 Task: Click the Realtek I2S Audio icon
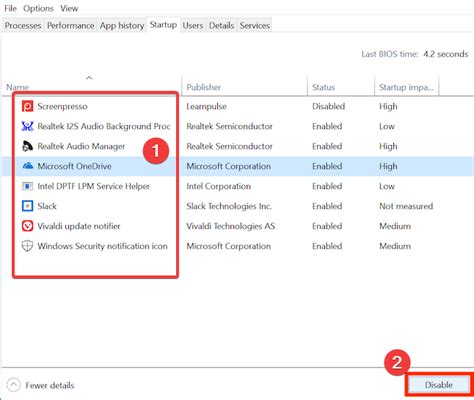[27, 126]
